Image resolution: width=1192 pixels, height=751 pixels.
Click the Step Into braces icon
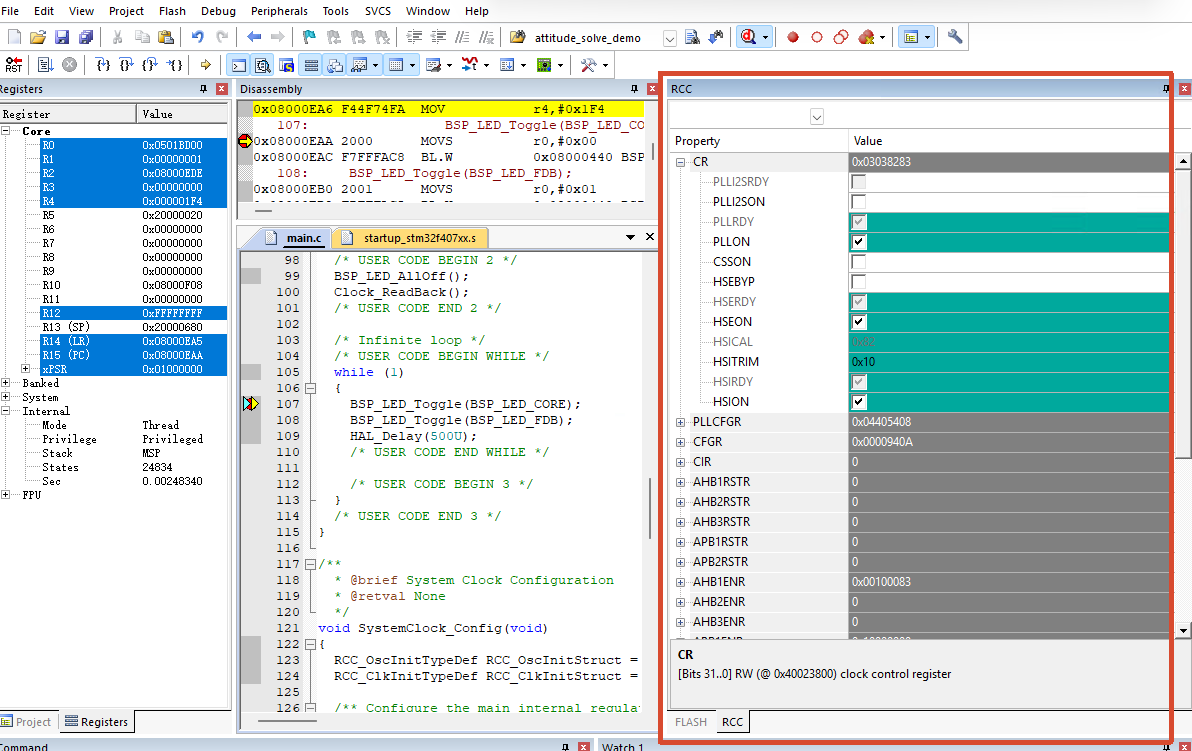point(103,65)
